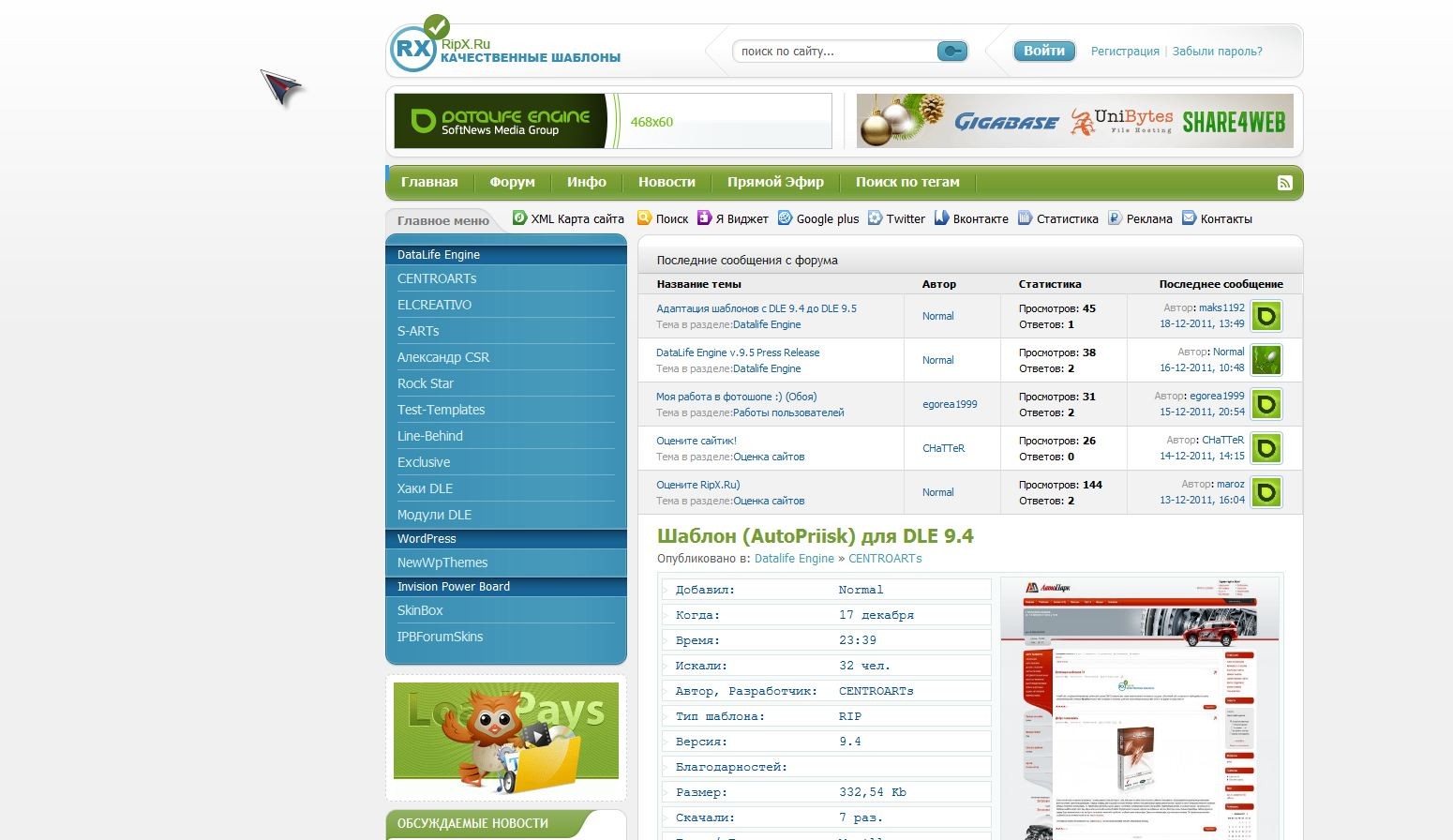
Task: Open Работы пользователей forum section link
Action: tap(788, 412)
